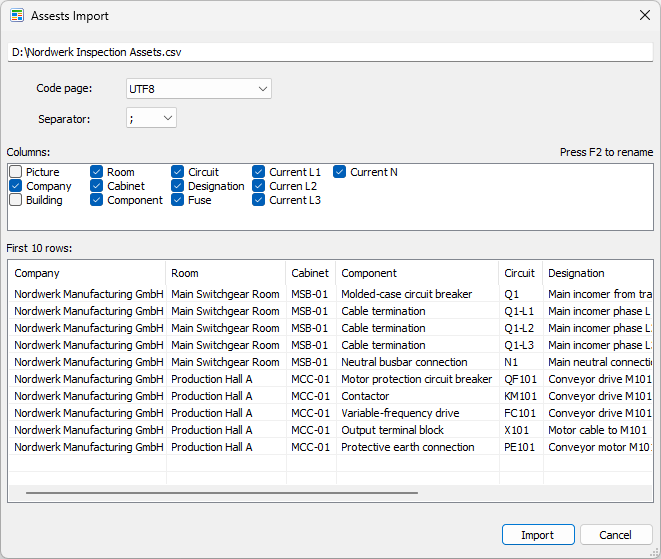
Task: Uncheck the Company column checkbox
Action: (16, 186)
